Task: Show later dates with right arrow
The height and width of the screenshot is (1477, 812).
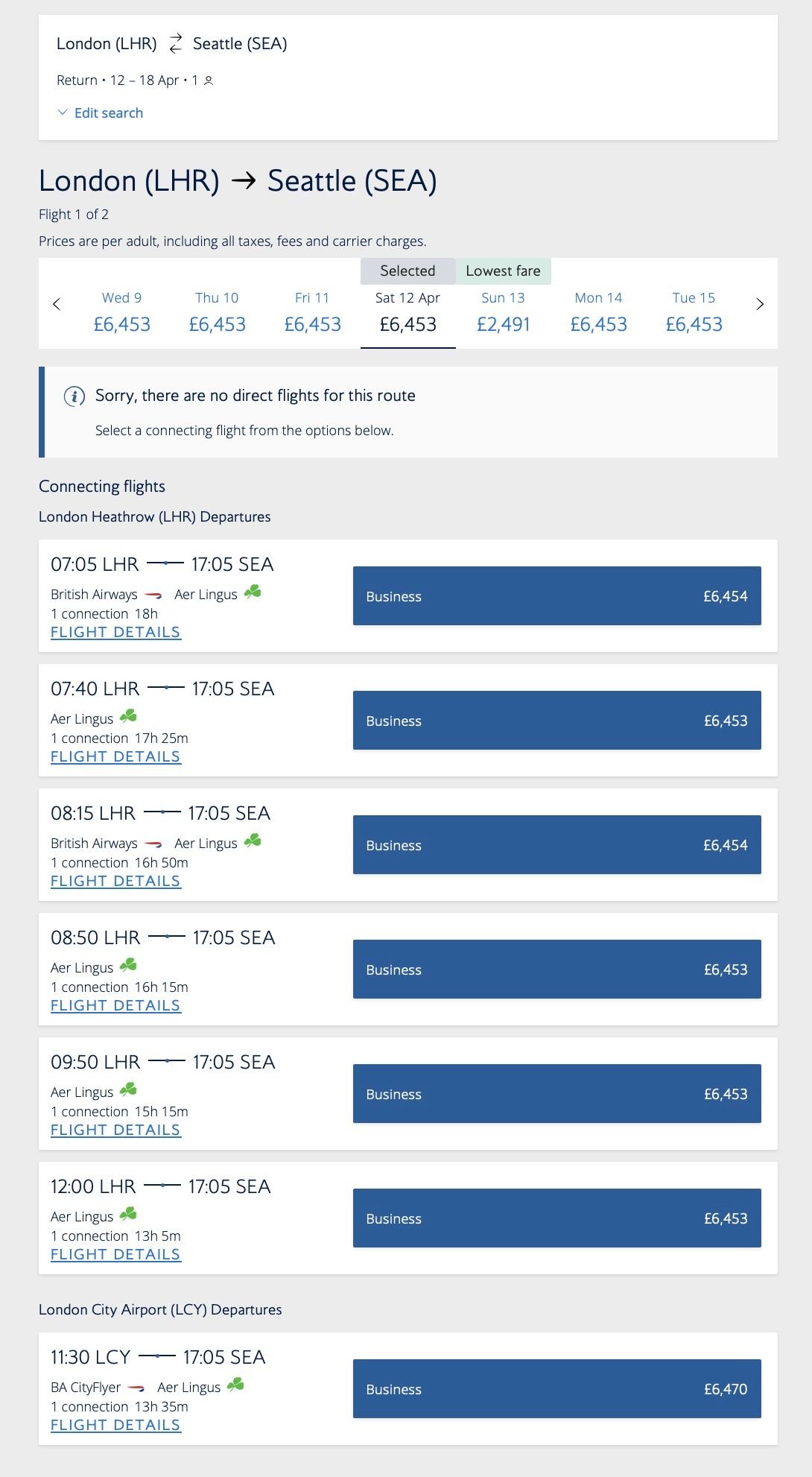Action: 760,304
